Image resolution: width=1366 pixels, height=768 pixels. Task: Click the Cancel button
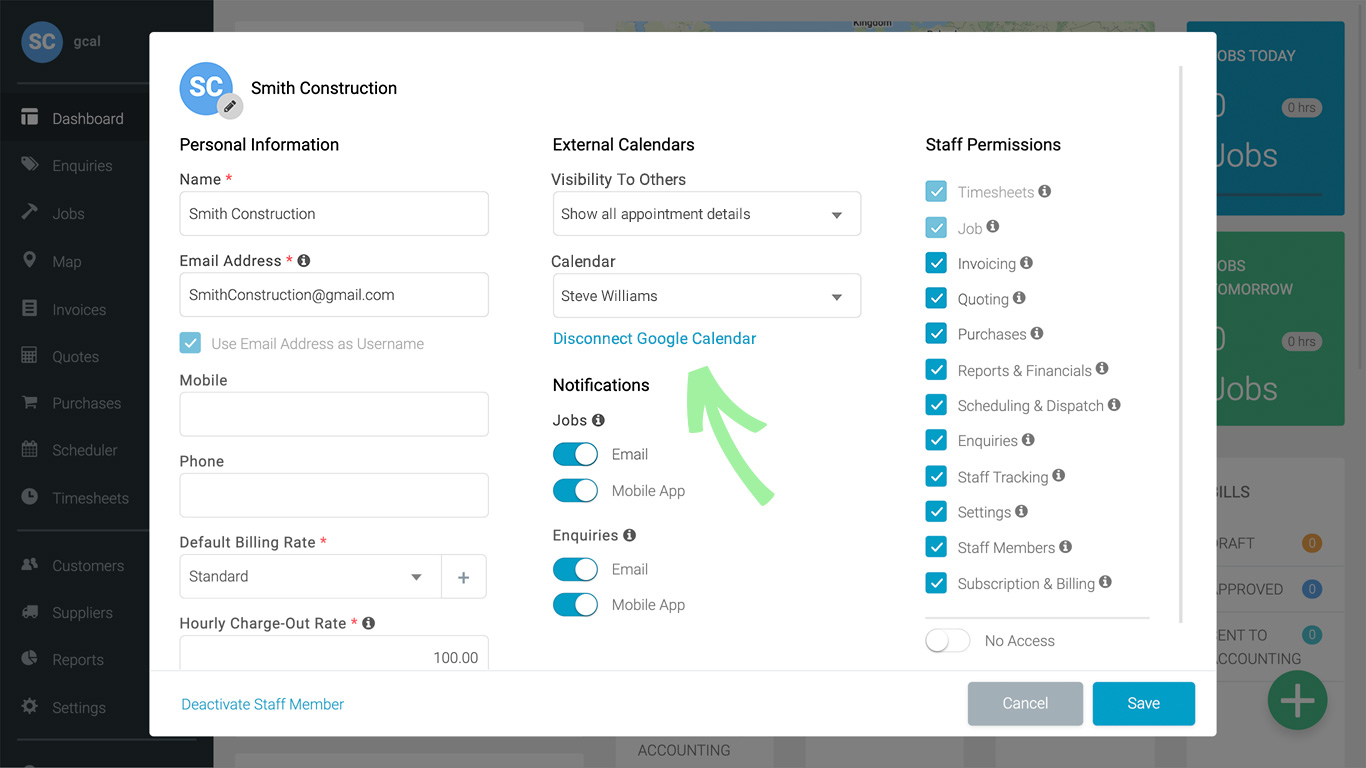click(1025, 703)
